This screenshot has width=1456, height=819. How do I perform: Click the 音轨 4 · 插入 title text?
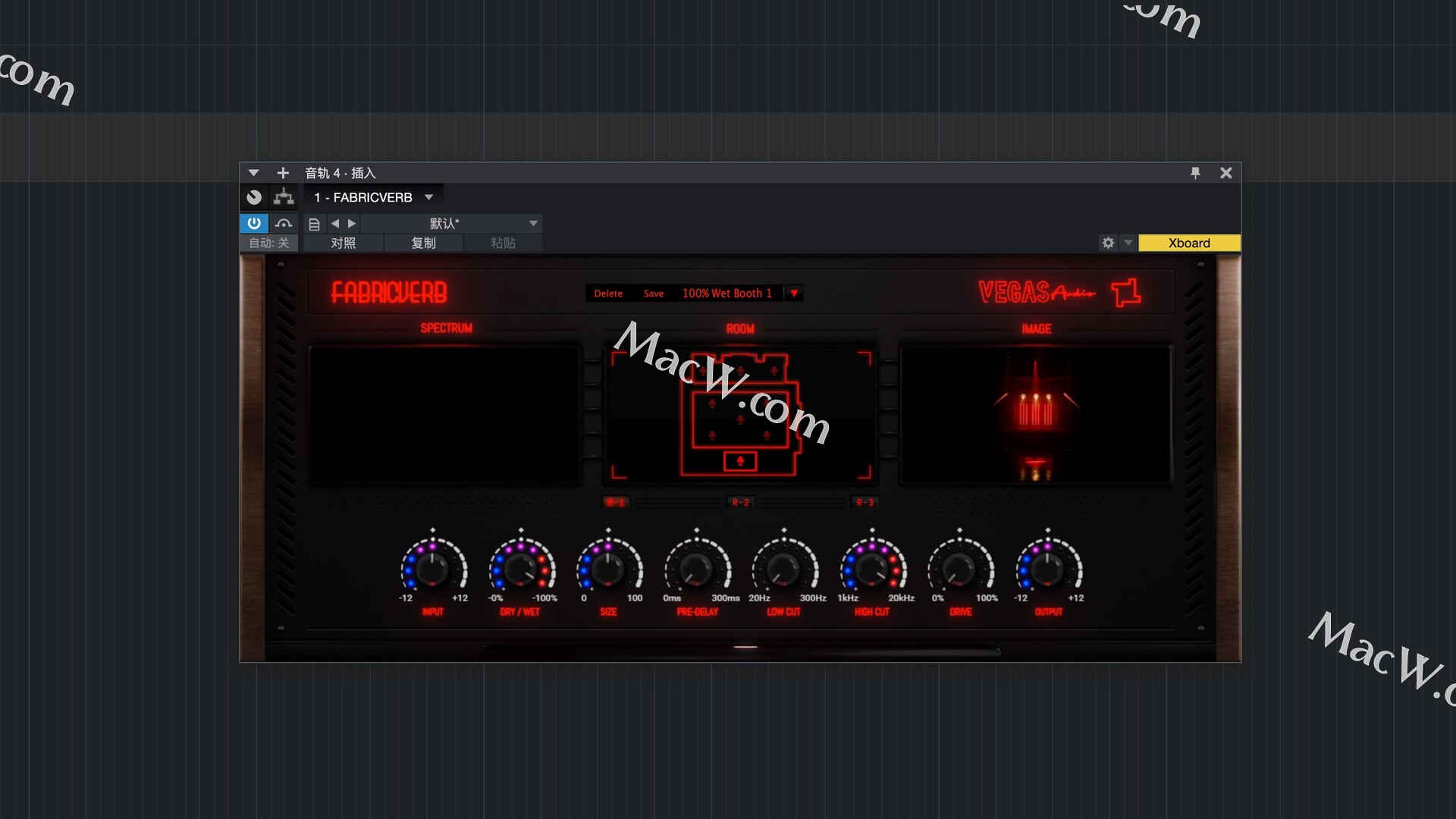pyautogui.click(x=340, y=173)
